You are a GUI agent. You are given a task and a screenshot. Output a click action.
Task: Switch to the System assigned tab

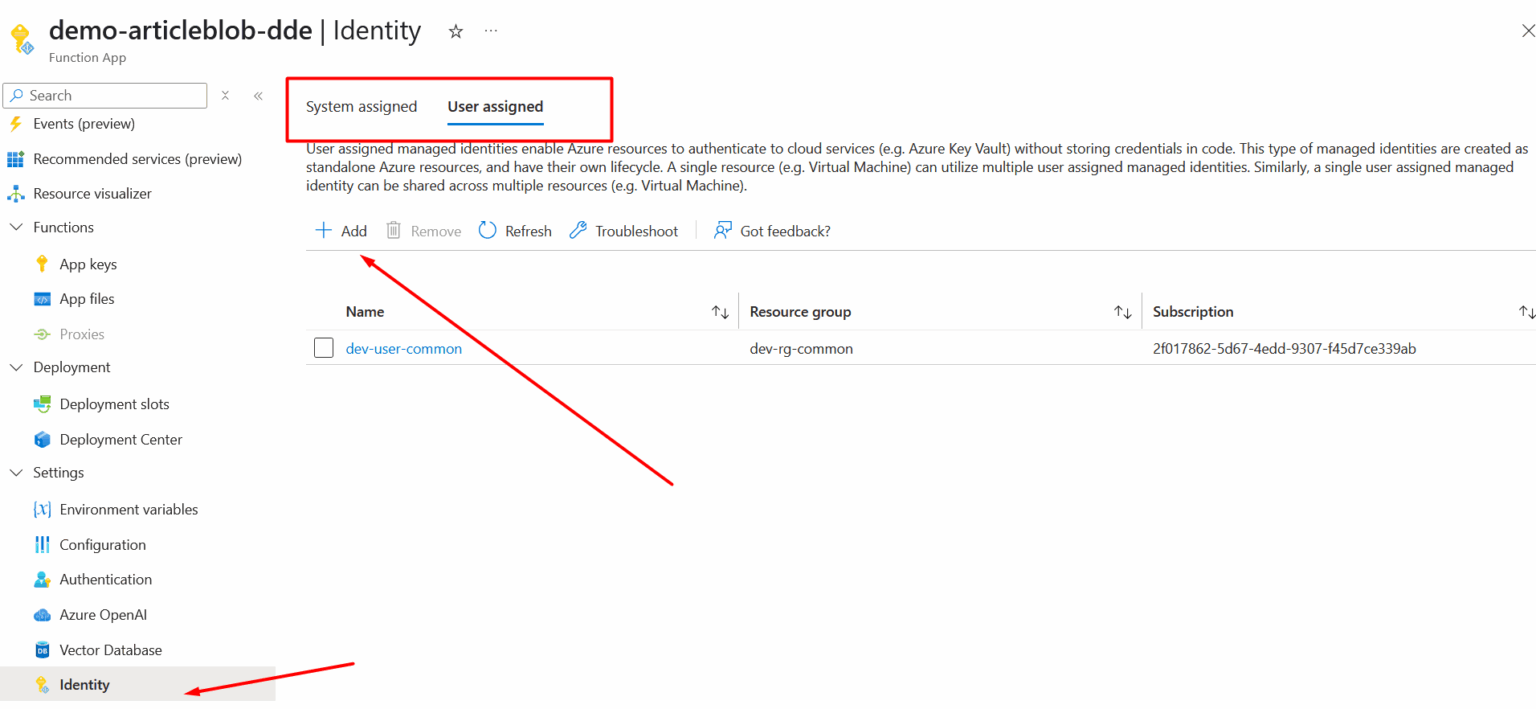point(361,106)
